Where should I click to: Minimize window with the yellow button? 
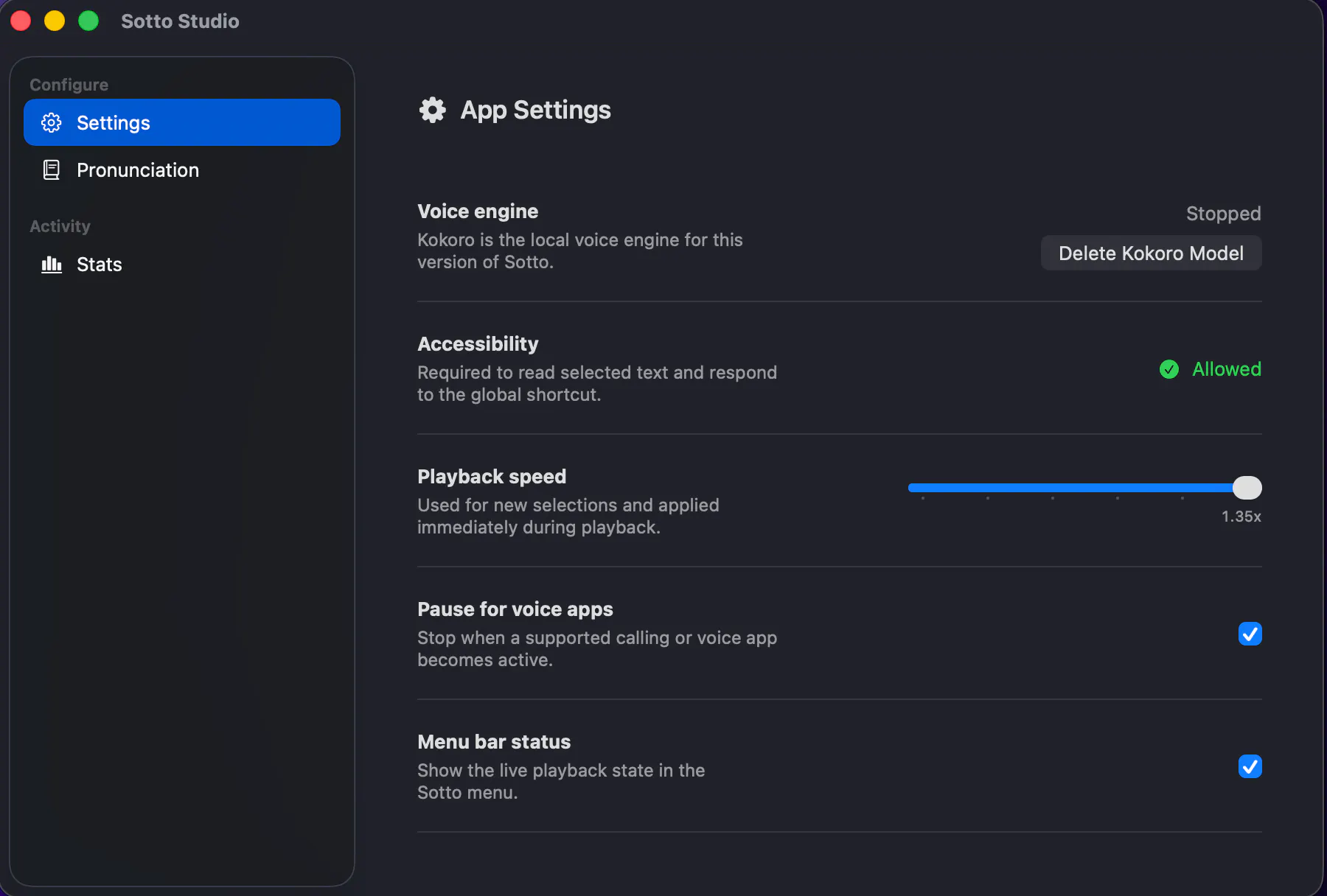(55, 21)
